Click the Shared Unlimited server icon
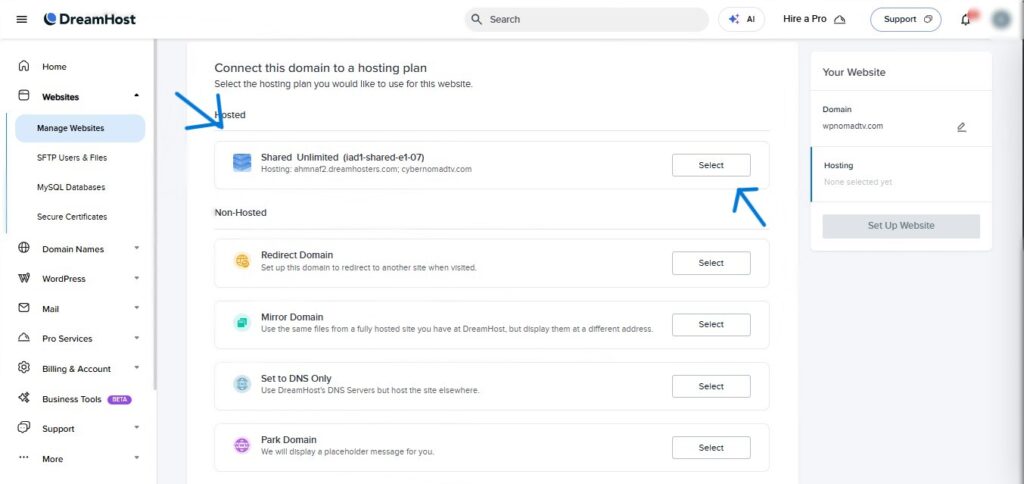This screenshot has width=1024, height=484. (x=242, y=163)
